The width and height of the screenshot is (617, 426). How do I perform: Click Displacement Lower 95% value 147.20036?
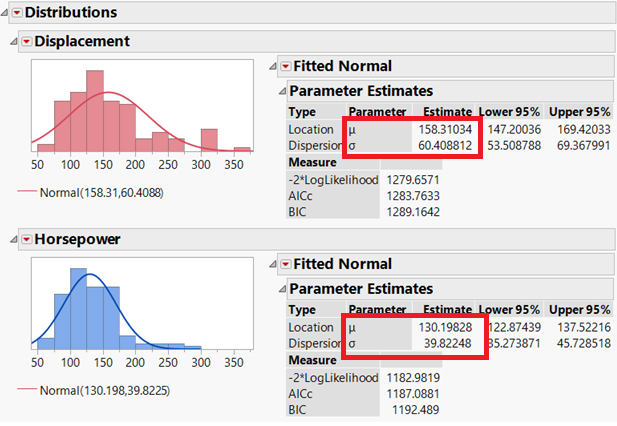(x=514, y=129)
